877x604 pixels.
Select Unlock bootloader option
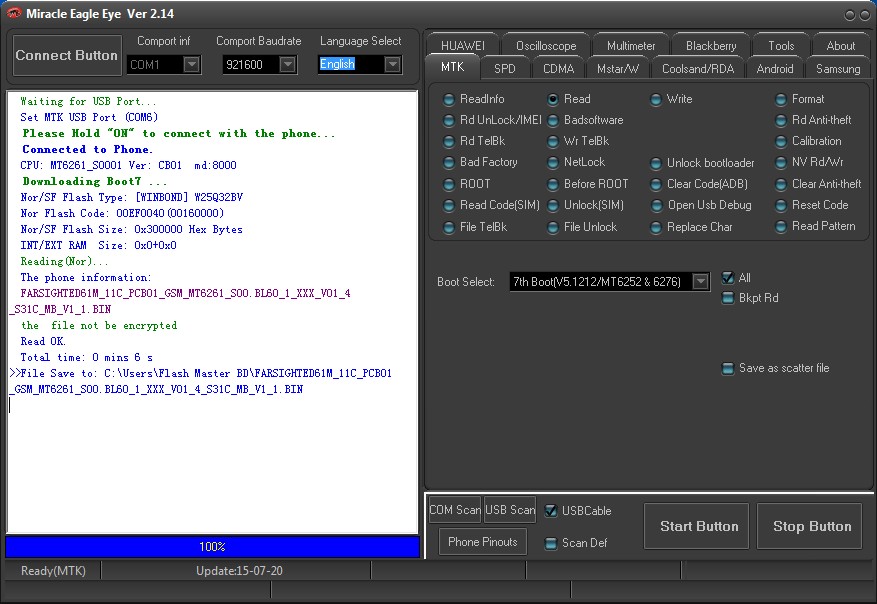pos(657,163)
